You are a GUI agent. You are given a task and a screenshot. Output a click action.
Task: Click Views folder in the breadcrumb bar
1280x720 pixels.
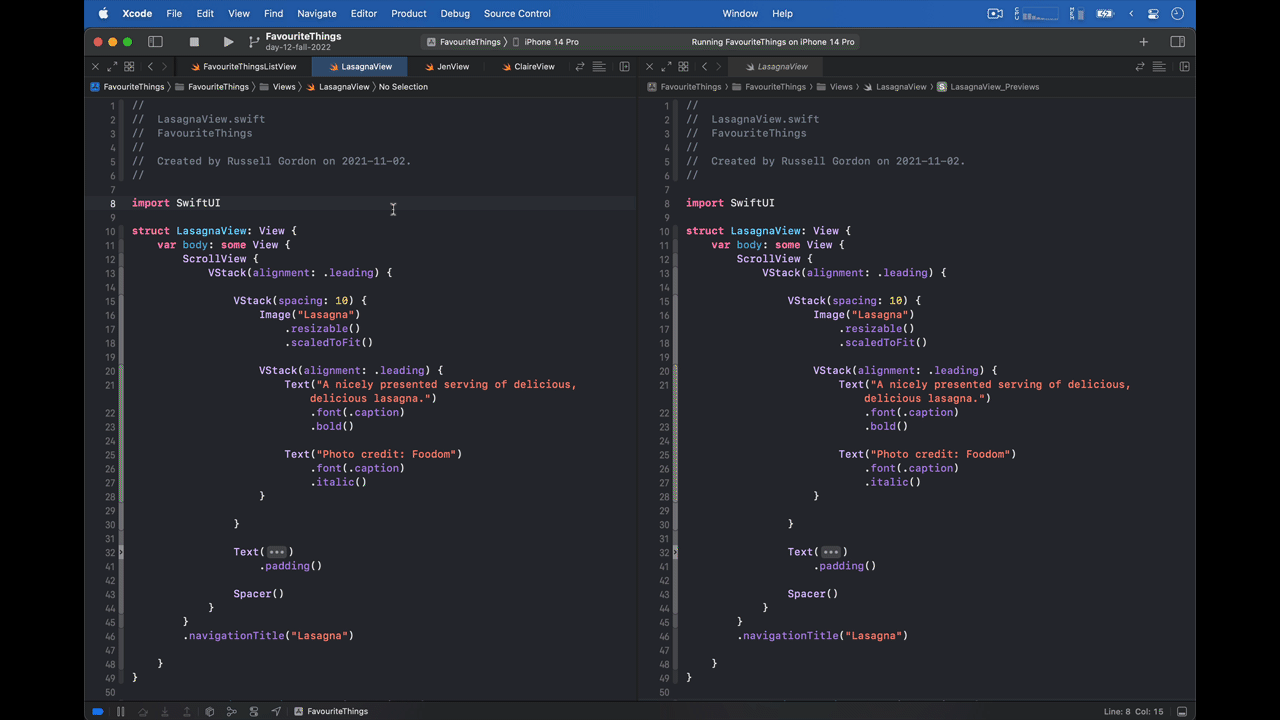tap(284, 87)
